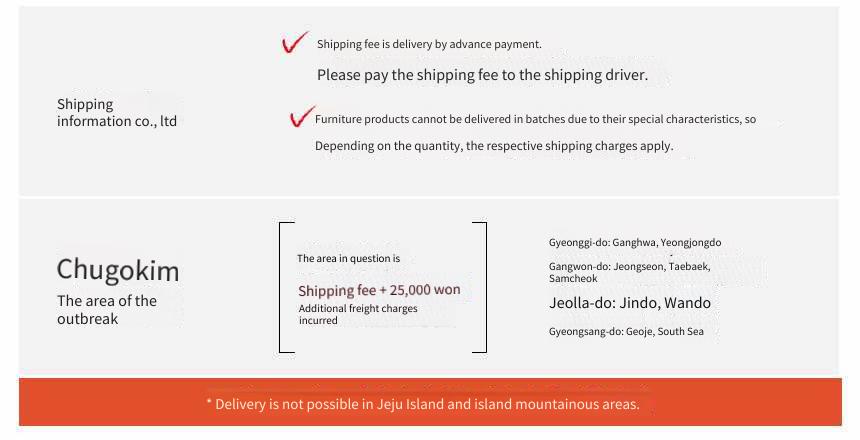The image size is (860, 440).
Task: Click 'The area of the outbreak' subtitle
Action: (107, 309)
